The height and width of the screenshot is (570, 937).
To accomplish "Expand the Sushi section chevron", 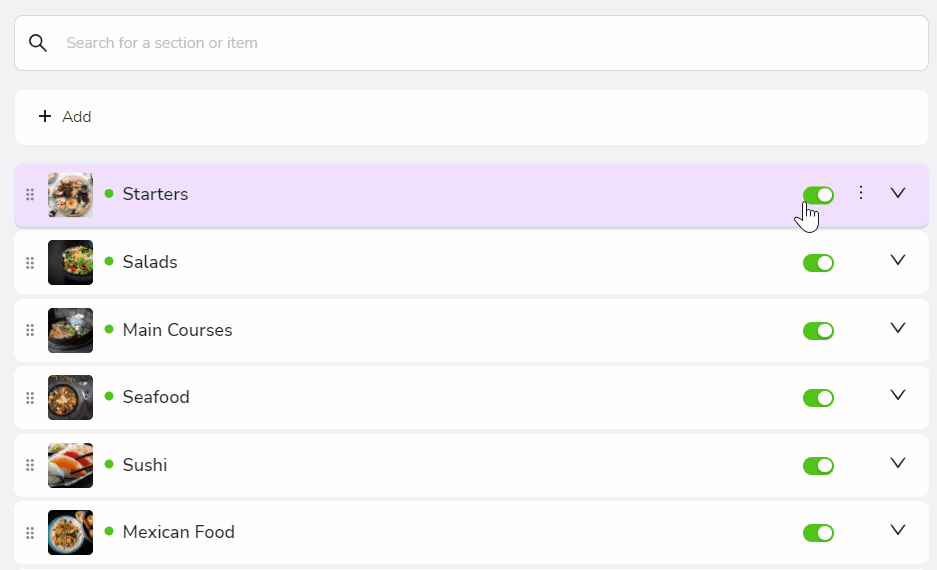I will click(898, 463).
